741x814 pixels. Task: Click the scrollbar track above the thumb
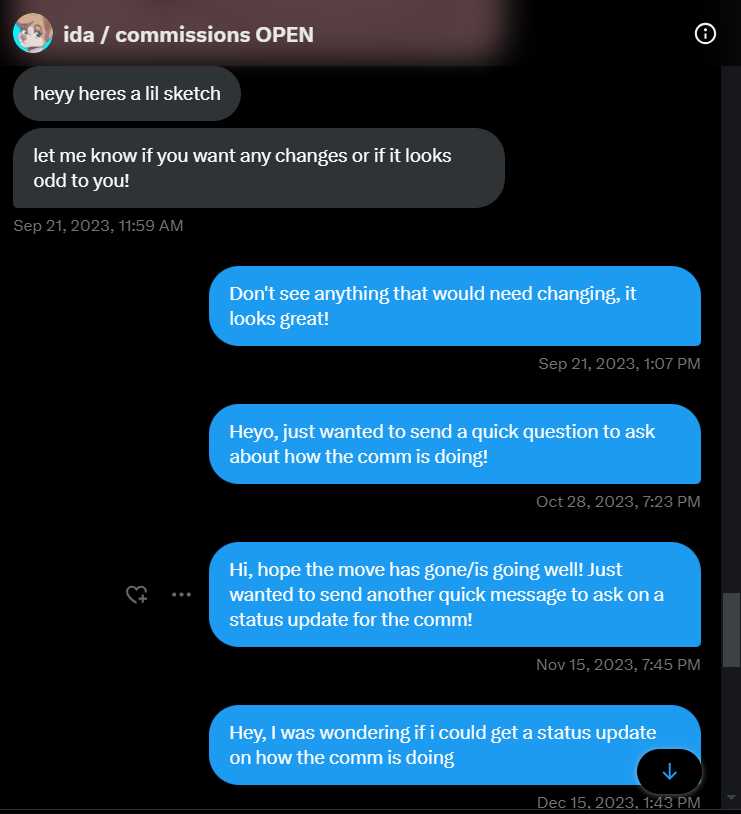(x=731, y=330)
